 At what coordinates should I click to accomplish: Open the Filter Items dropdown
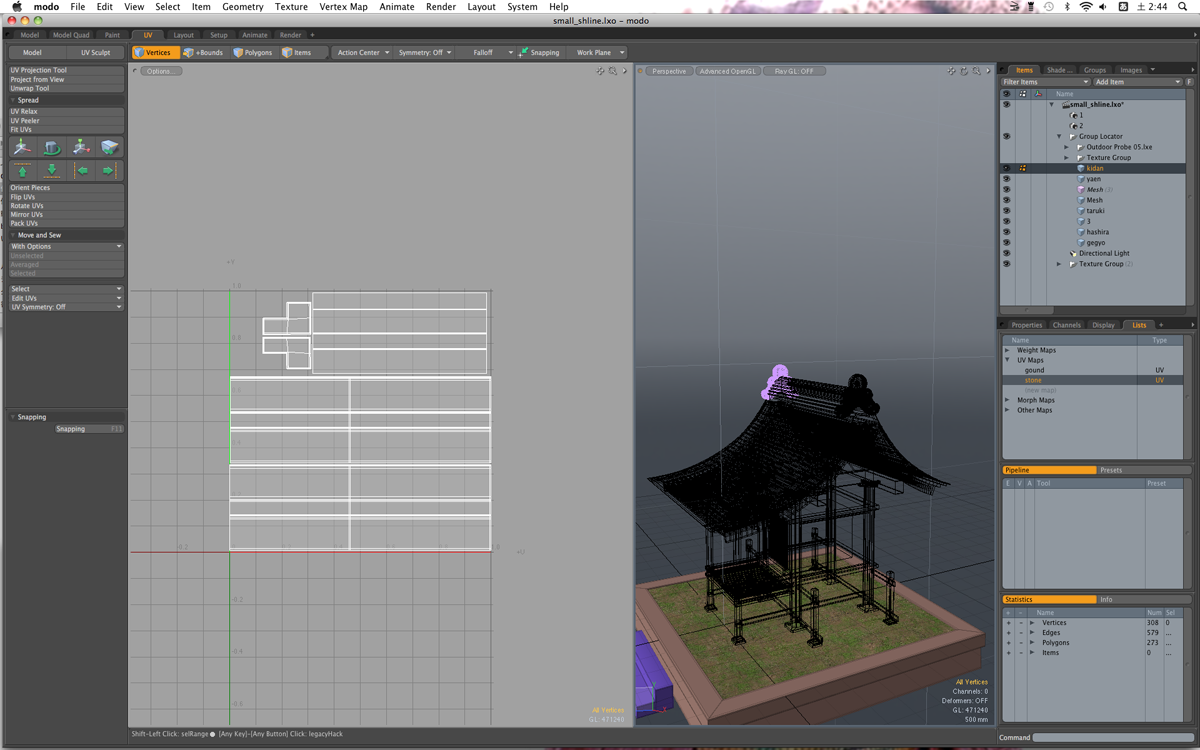click(1045, 82)
